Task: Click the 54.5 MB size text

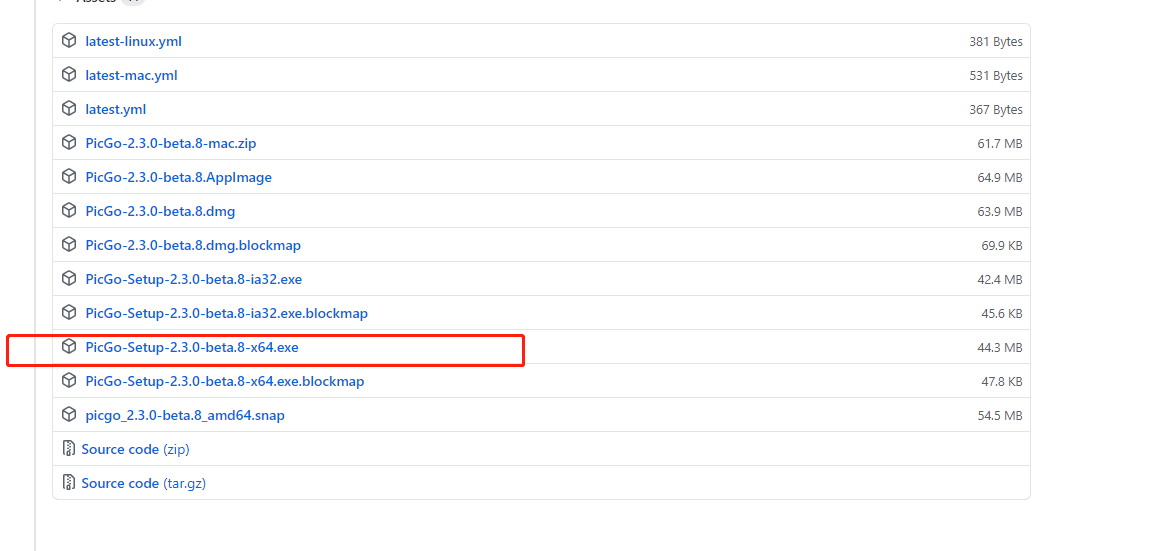Action: [1000, 415]
